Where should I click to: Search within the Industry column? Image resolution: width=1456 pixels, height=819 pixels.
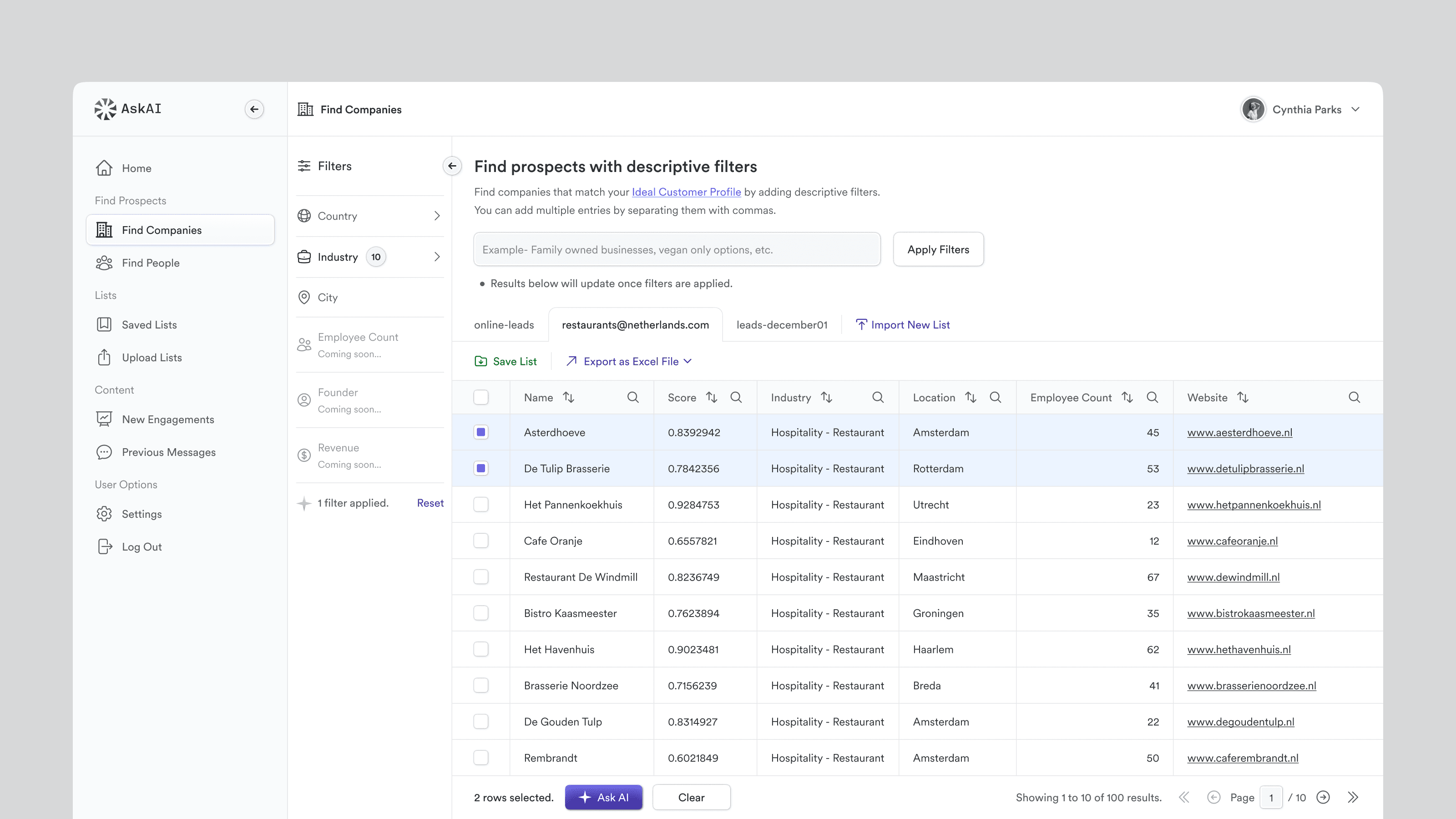[878, 397]
